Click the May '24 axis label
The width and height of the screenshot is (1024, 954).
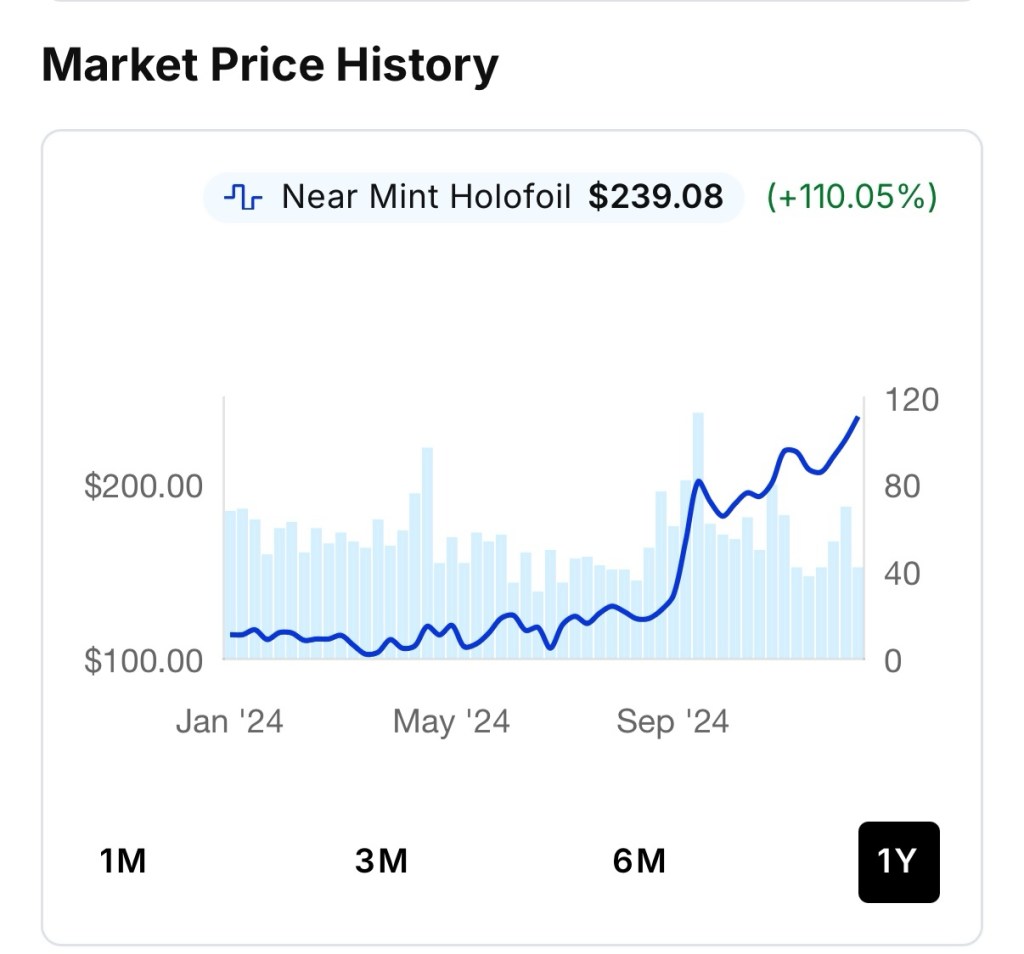tap(451, 721)
